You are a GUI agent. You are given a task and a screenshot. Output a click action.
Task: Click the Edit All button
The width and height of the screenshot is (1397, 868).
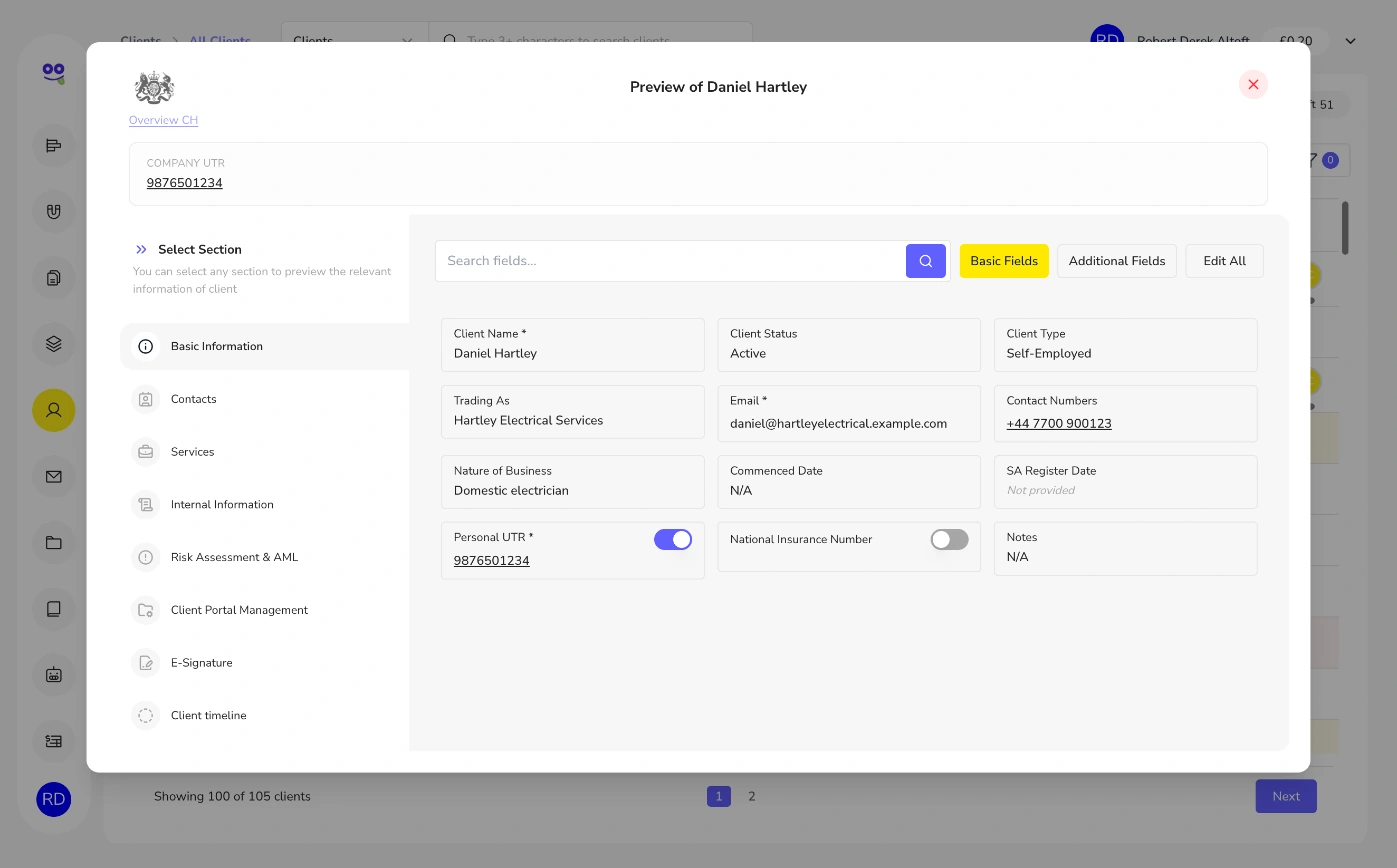(1224, 261)
